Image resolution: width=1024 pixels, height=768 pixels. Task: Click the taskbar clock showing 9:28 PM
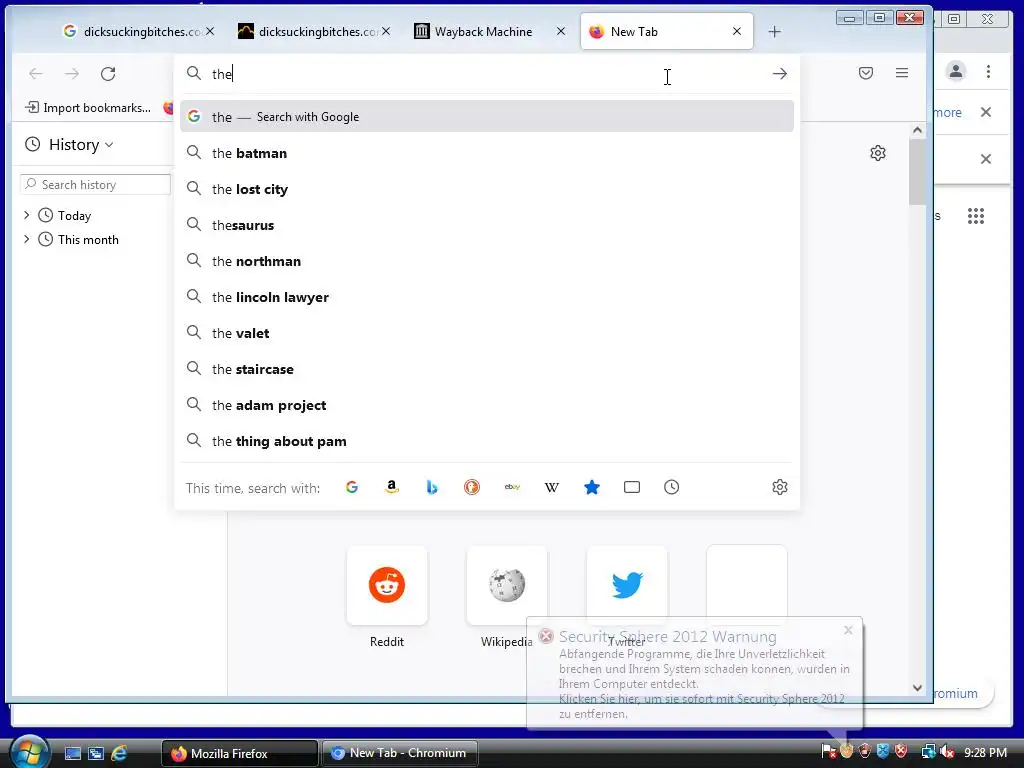tap(985, 752)
